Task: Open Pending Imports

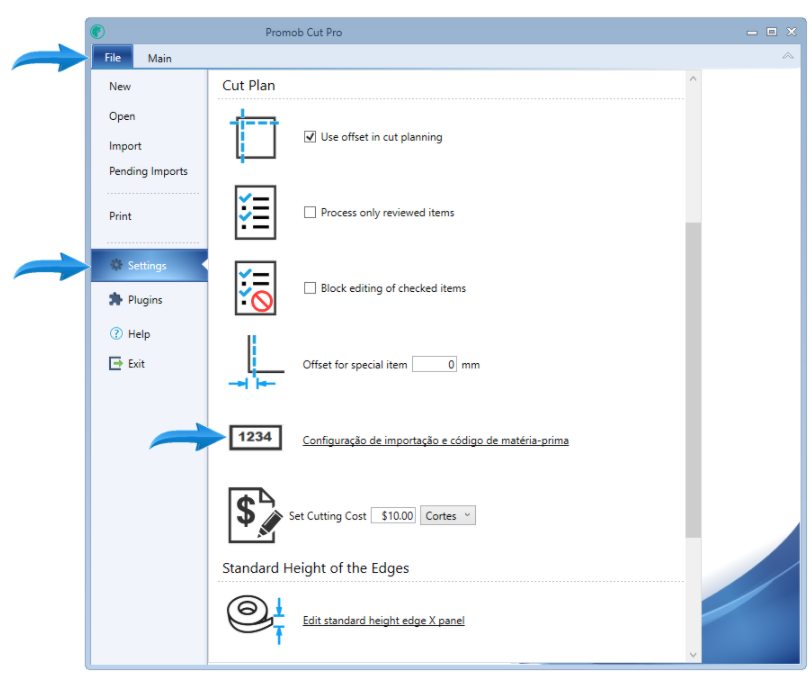Action: (148, 171)
